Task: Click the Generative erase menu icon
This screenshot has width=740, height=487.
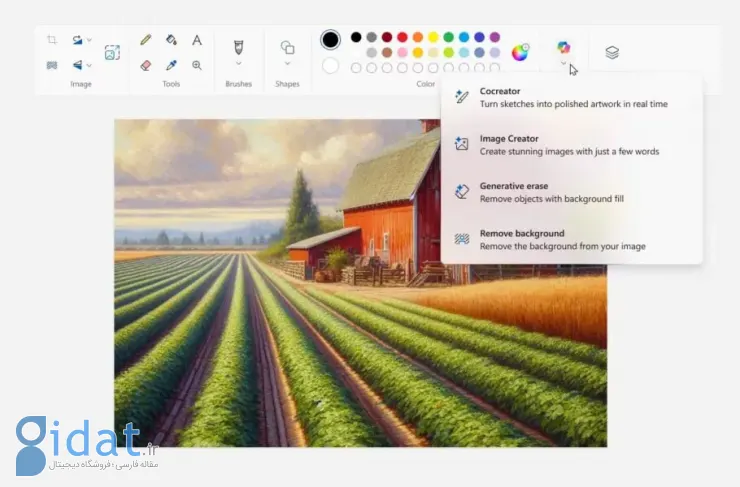Action: 462,191
